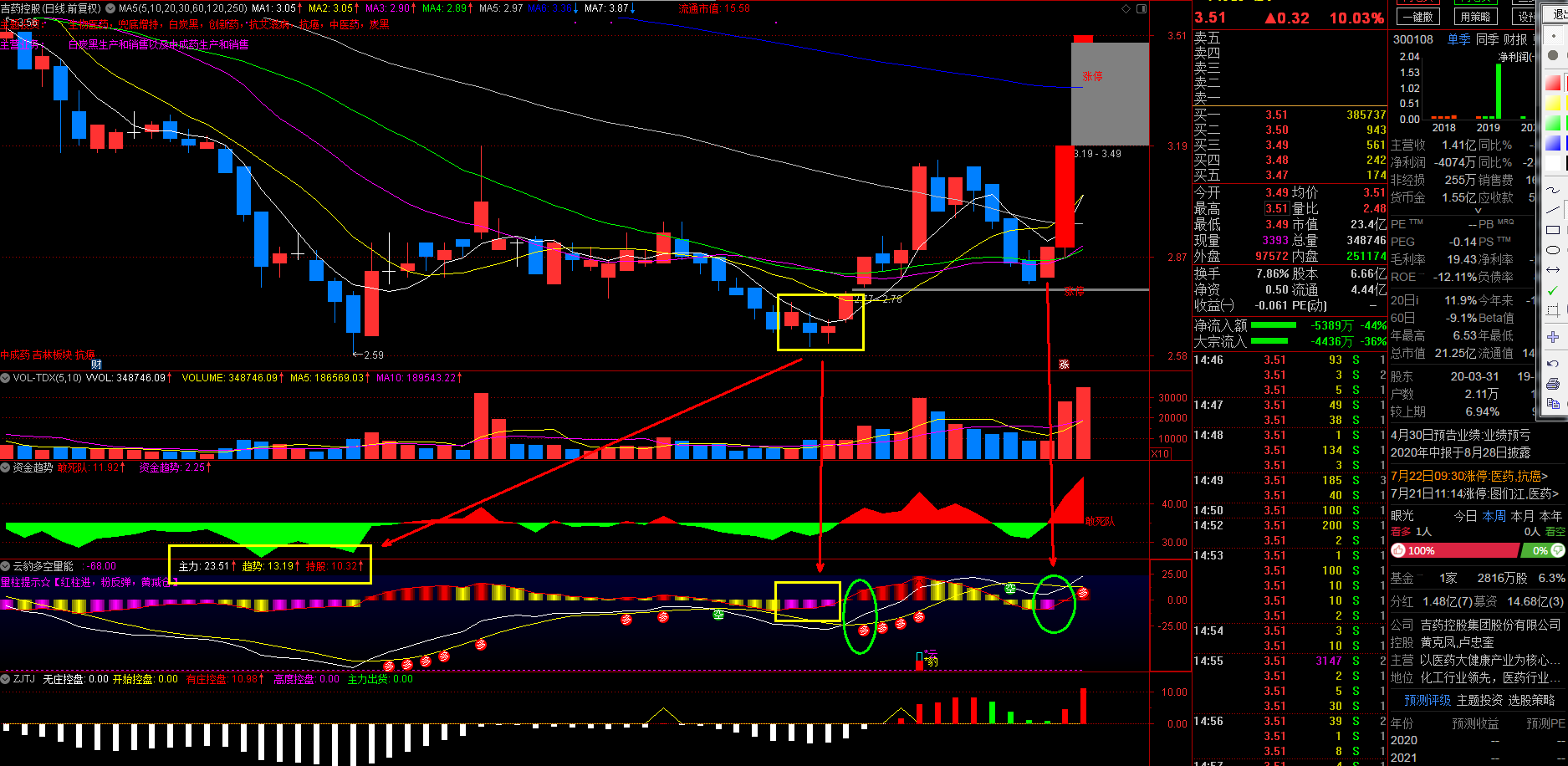This screenshot has height=766, width=1568.
Task: Choose the wavy curve drawing tool
Action: (1553, 190)
